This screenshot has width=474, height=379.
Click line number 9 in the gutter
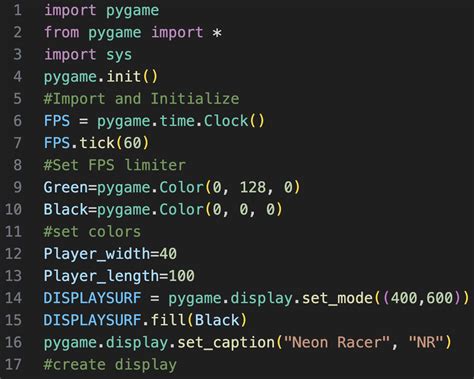point(18,187)
